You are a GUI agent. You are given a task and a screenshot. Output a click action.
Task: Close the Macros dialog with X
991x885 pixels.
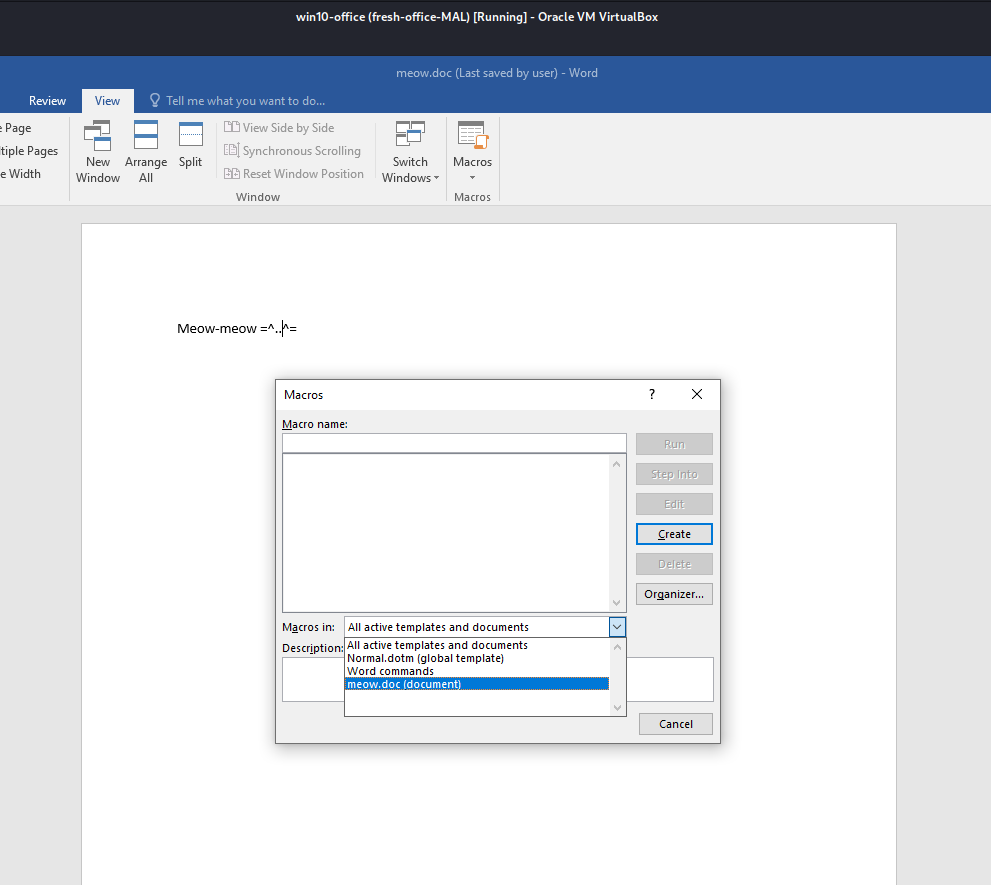coord(696,394)
